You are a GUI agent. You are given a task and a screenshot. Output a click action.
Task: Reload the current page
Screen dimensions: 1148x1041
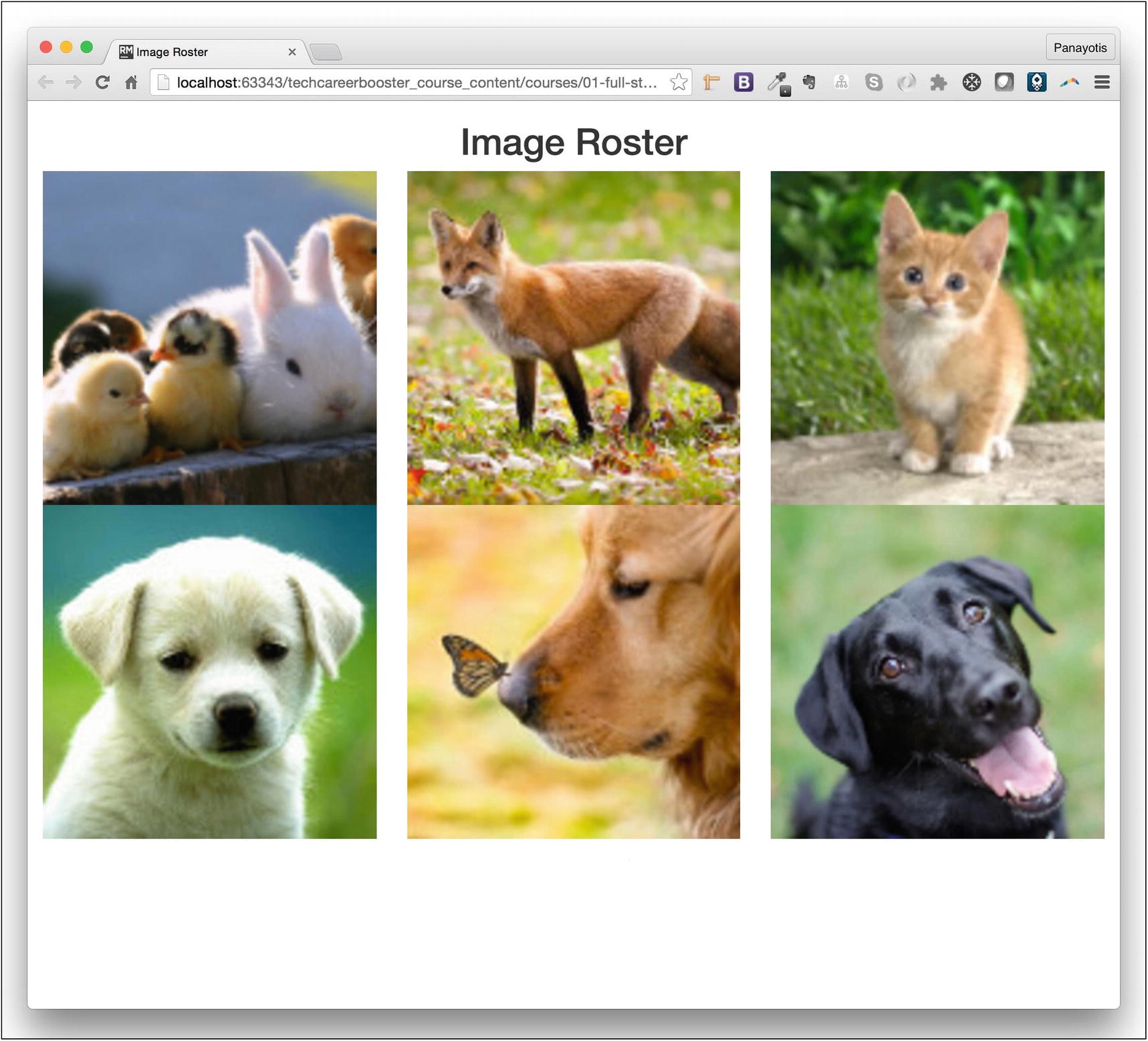(102, 82)
